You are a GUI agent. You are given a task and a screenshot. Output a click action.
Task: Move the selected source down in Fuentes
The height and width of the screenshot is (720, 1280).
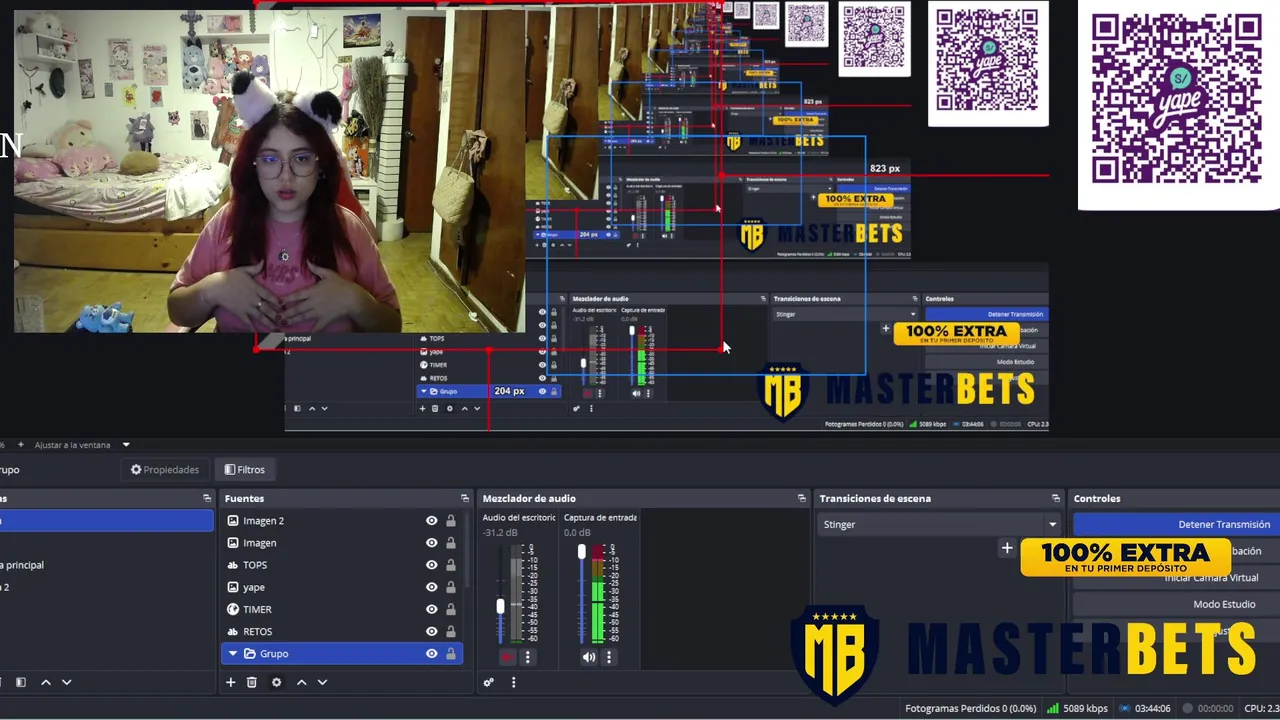[322, 682]
